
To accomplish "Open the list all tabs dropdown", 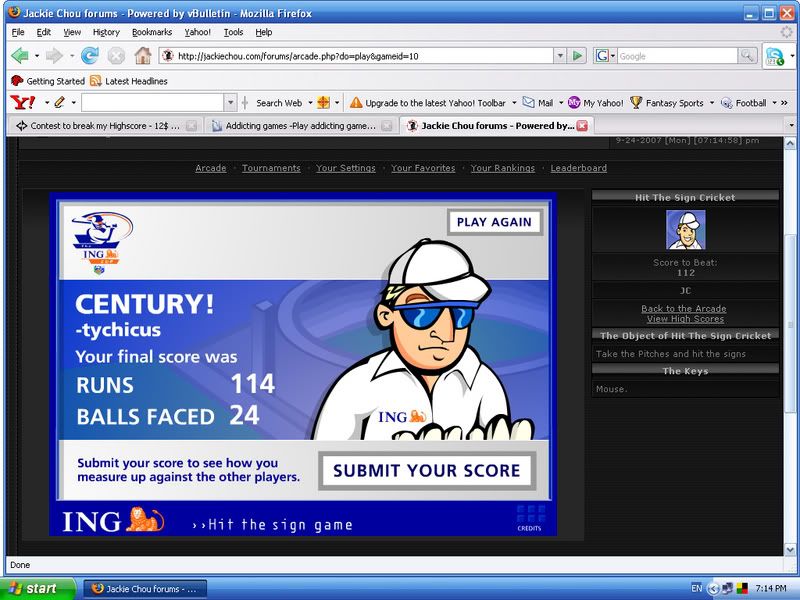I will click(791, 125).
